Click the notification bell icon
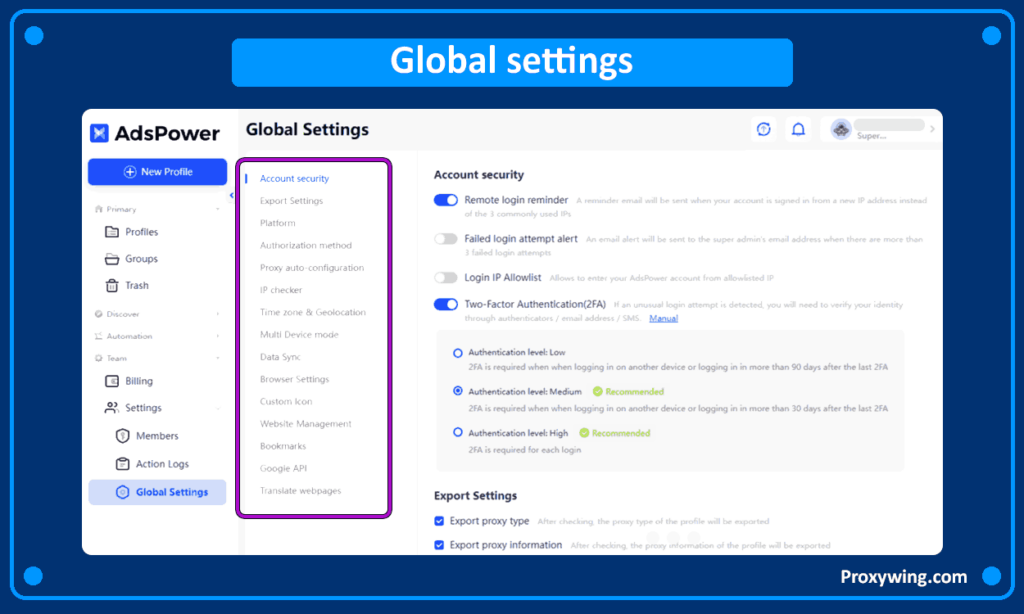The width and height of the screenshot is (1024, 614). [x=798, y=129]
